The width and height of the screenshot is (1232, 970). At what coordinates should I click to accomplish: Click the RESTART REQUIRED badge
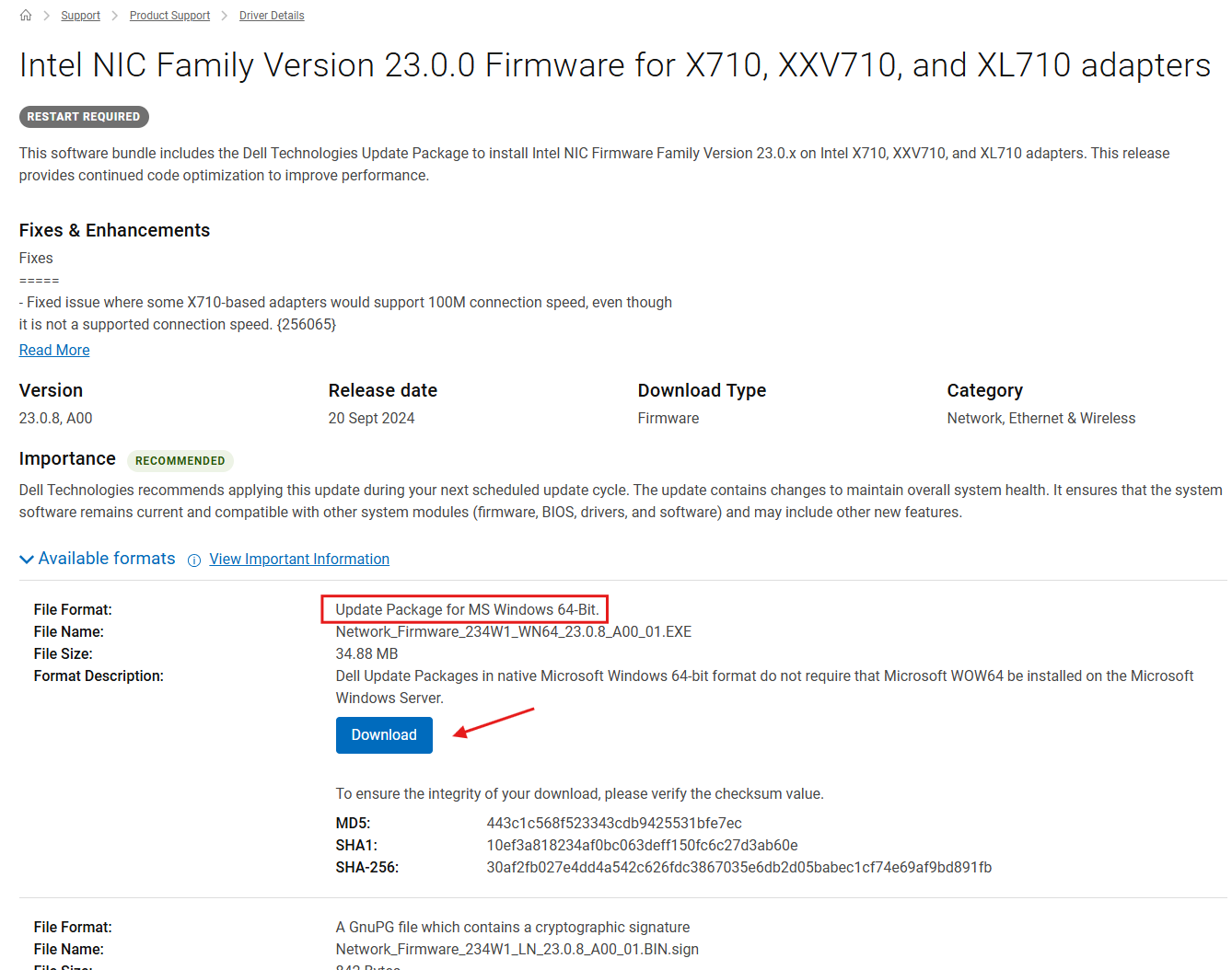click(x=84, y=116)
